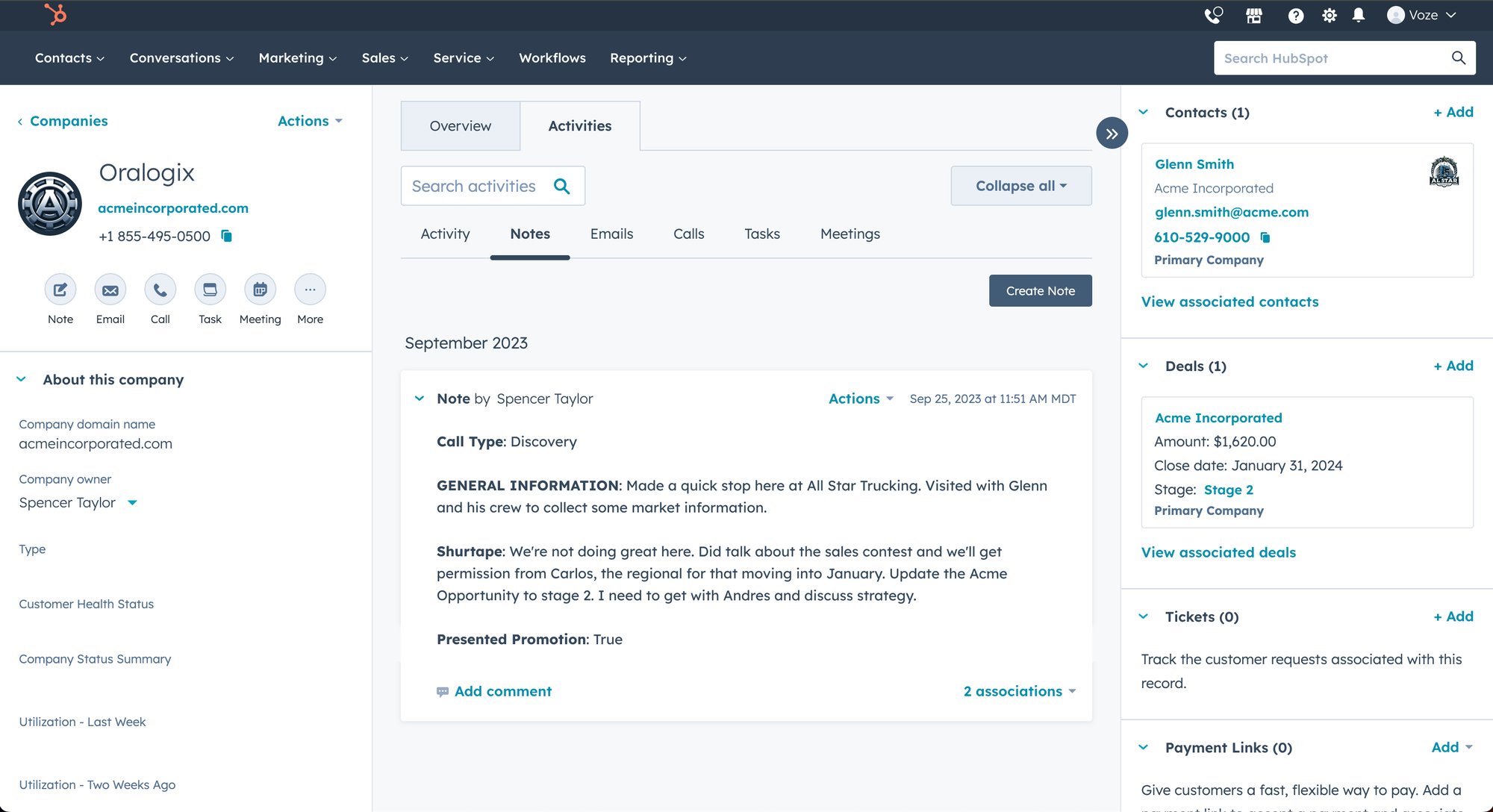Click the glenn.smith@acme.com email link
1493x812 pixels.
[x=1232, y=212]
